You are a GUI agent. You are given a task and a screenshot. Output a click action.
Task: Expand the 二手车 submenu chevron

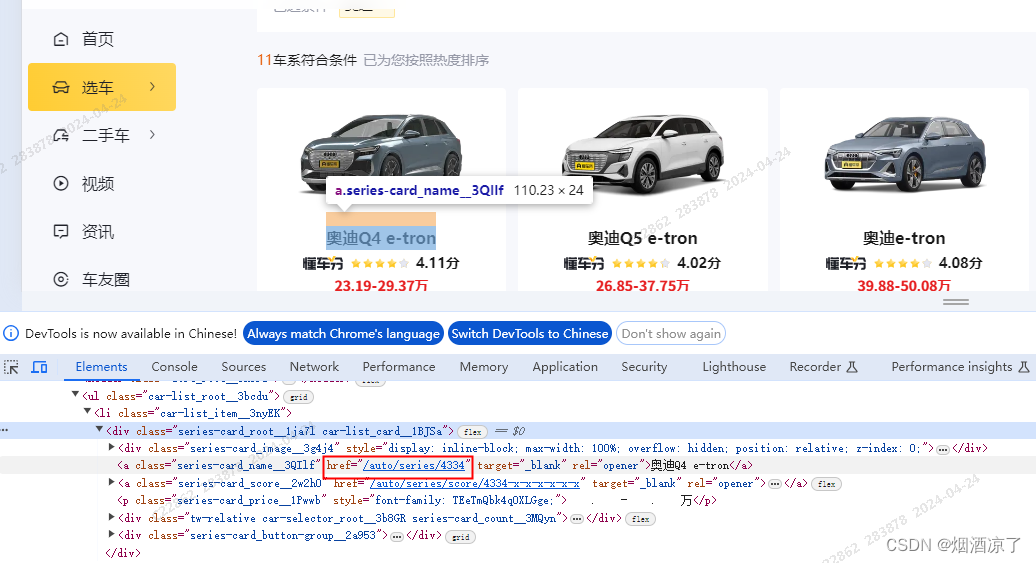pos(153,135)
